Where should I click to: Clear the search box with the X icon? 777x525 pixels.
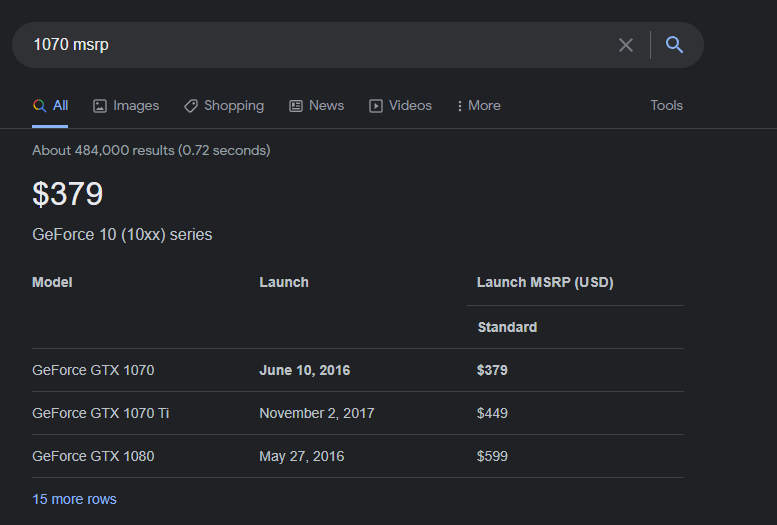point(626,45)
